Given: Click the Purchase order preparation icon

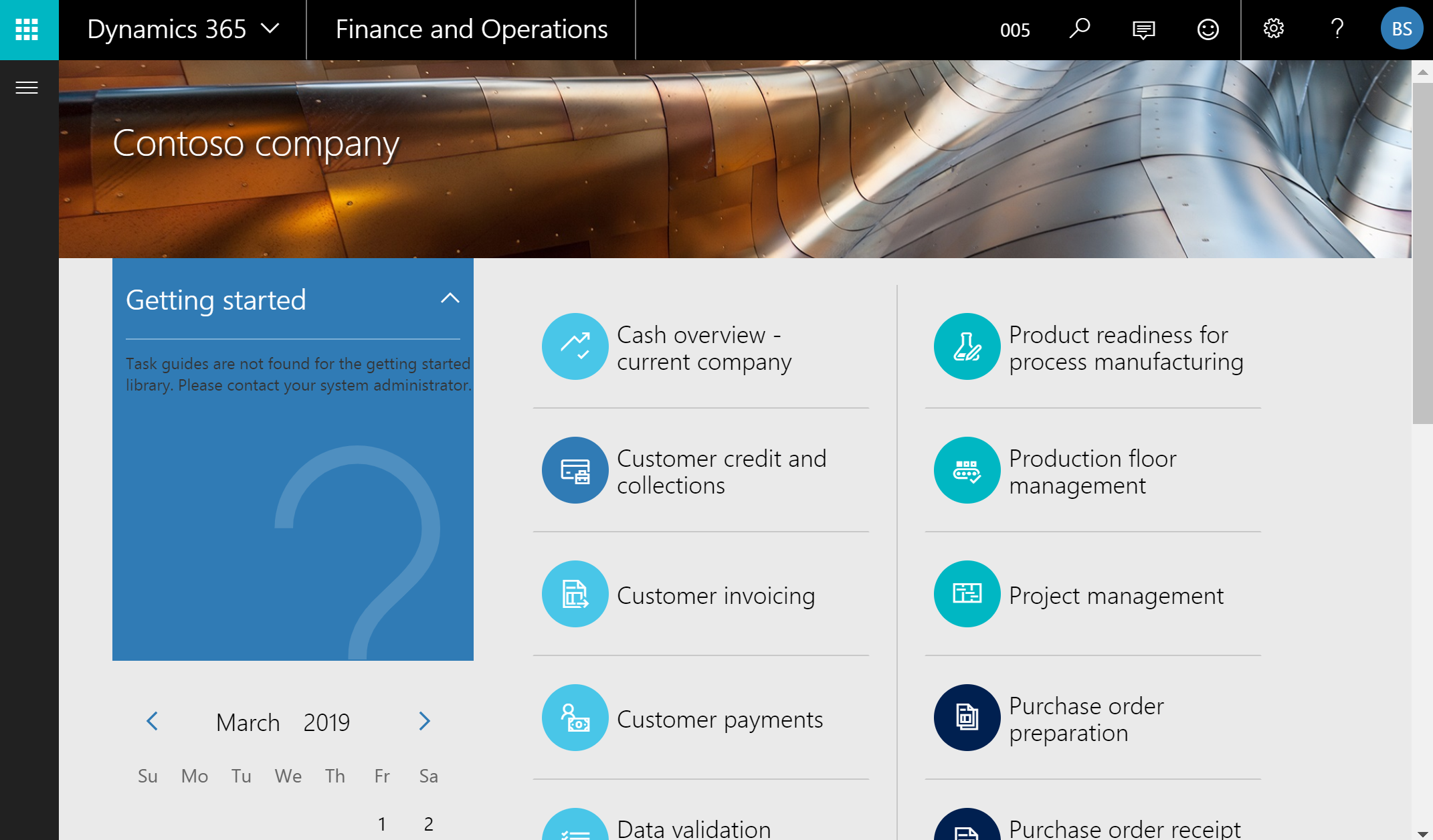Looking at the screenshot, I should pyautogui.click(x=967, y=718).
